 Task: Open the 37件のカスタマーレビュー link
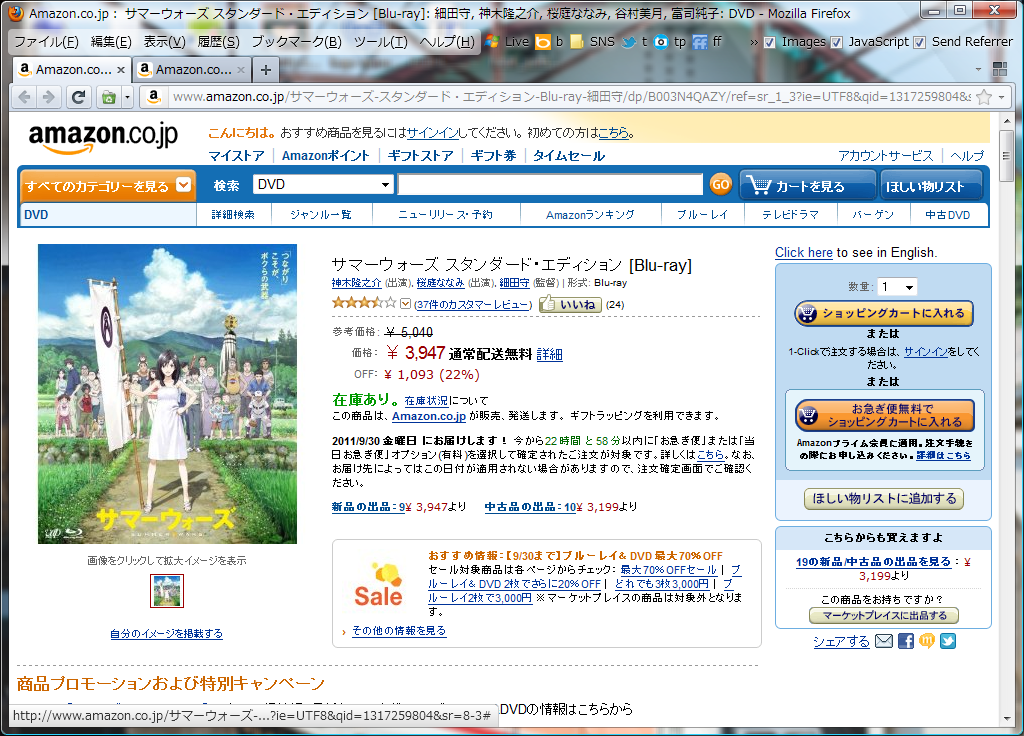pyautogui.click(x=473, y=304)
